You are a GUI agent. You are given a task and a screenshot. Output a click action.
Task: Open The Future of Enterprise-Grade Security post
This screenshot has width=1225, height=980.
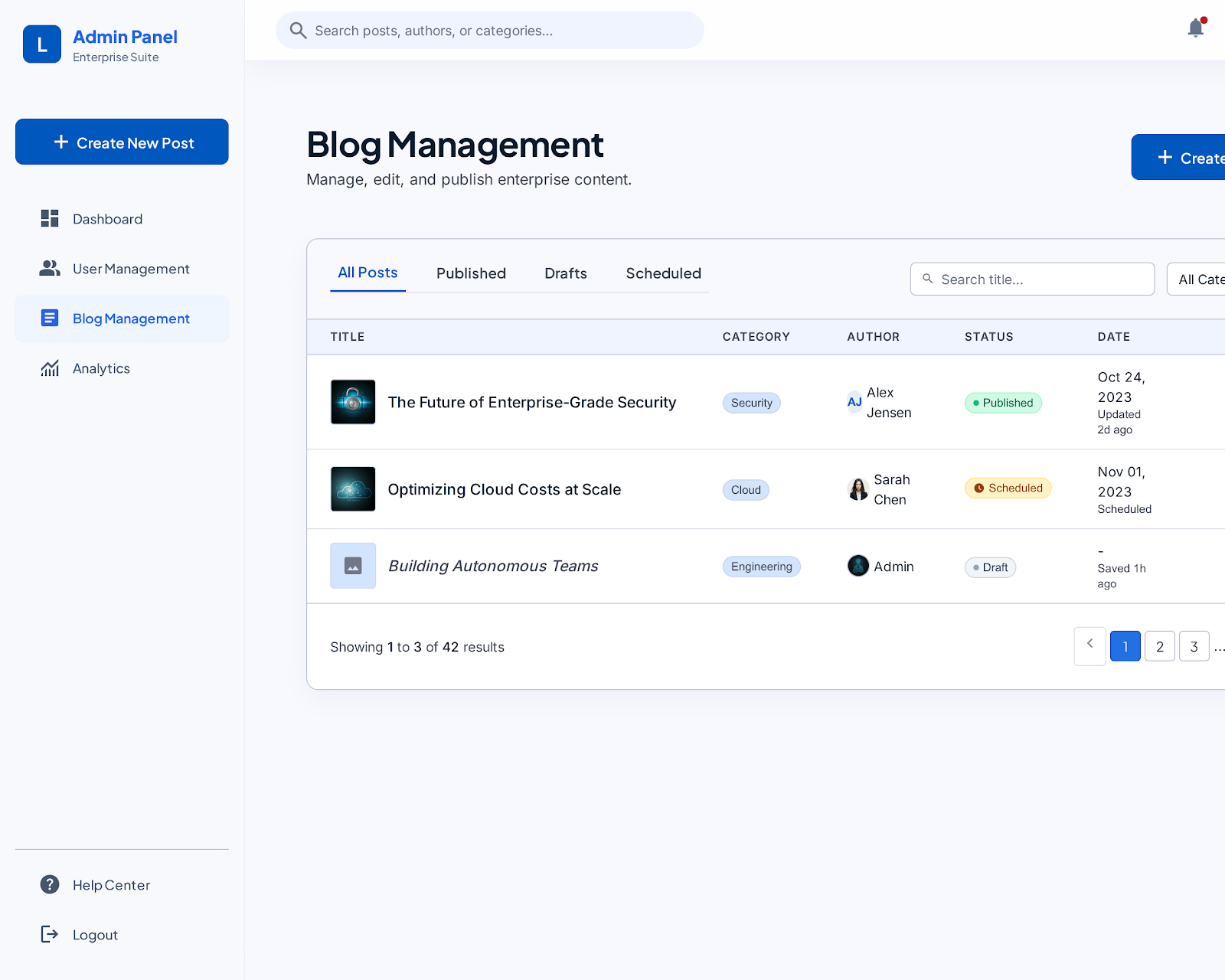[532, 402]
